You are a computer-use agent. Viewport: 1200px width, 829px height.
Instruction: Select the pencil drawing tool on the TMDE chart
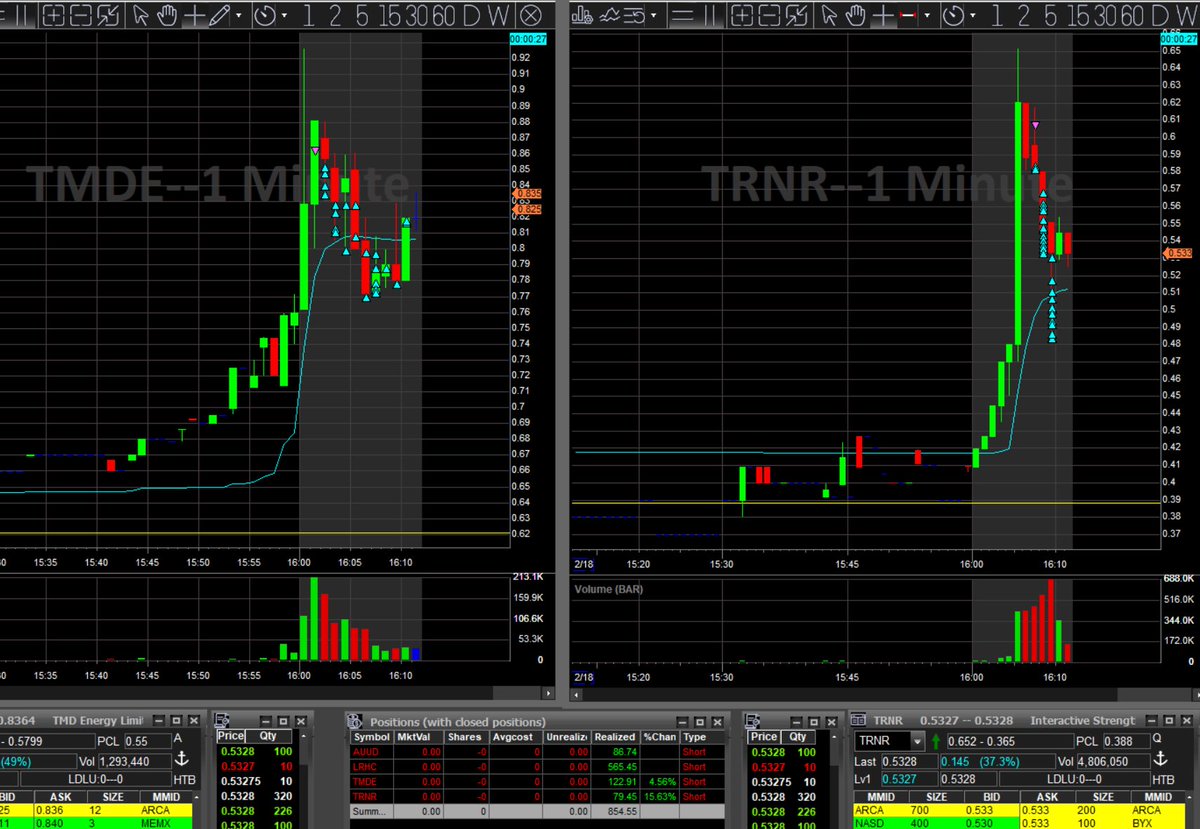pos(219,16)
